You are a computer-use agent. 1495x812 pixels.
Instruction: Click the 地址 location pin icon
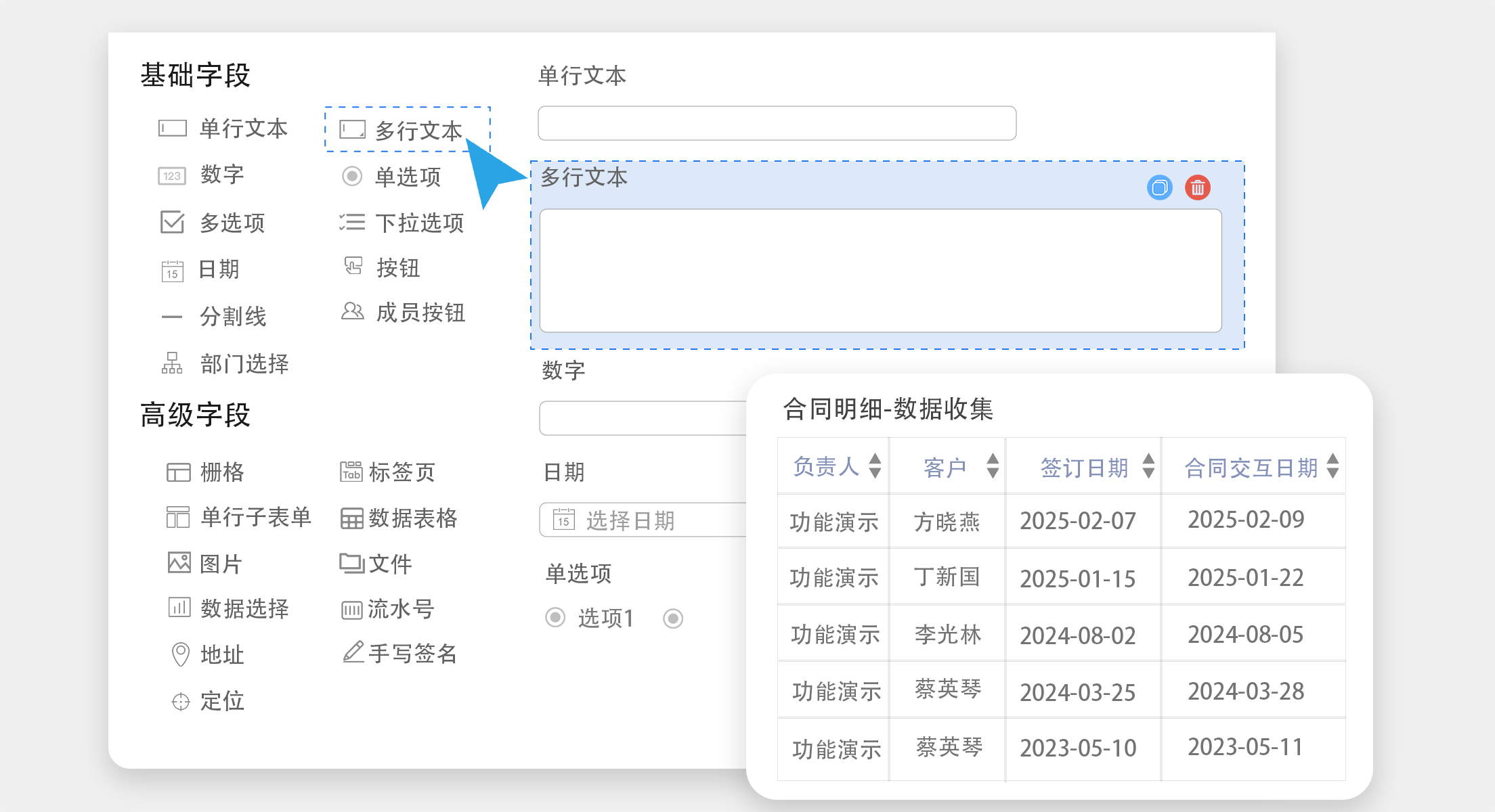coord(180,654)
